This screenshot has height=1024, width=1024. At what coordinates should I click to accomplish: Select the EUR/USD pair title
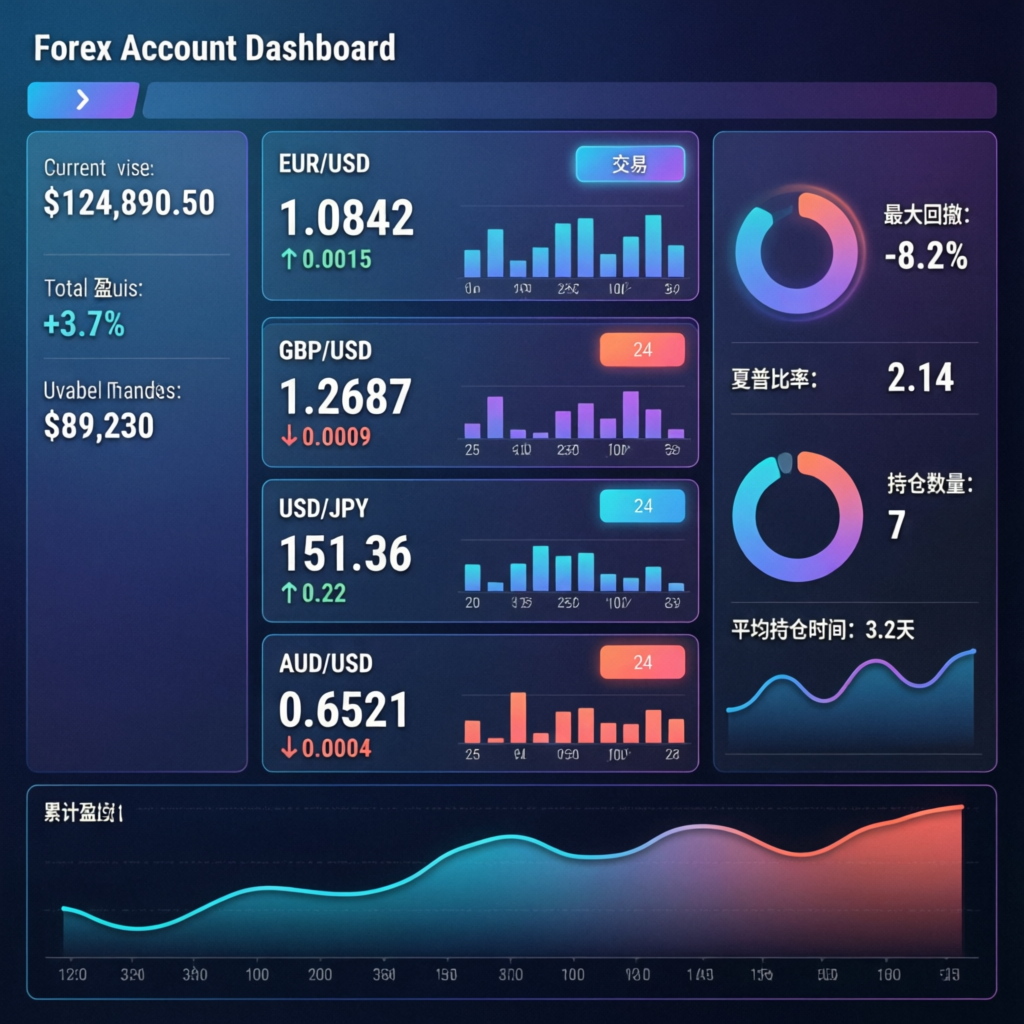click(325, 163)
